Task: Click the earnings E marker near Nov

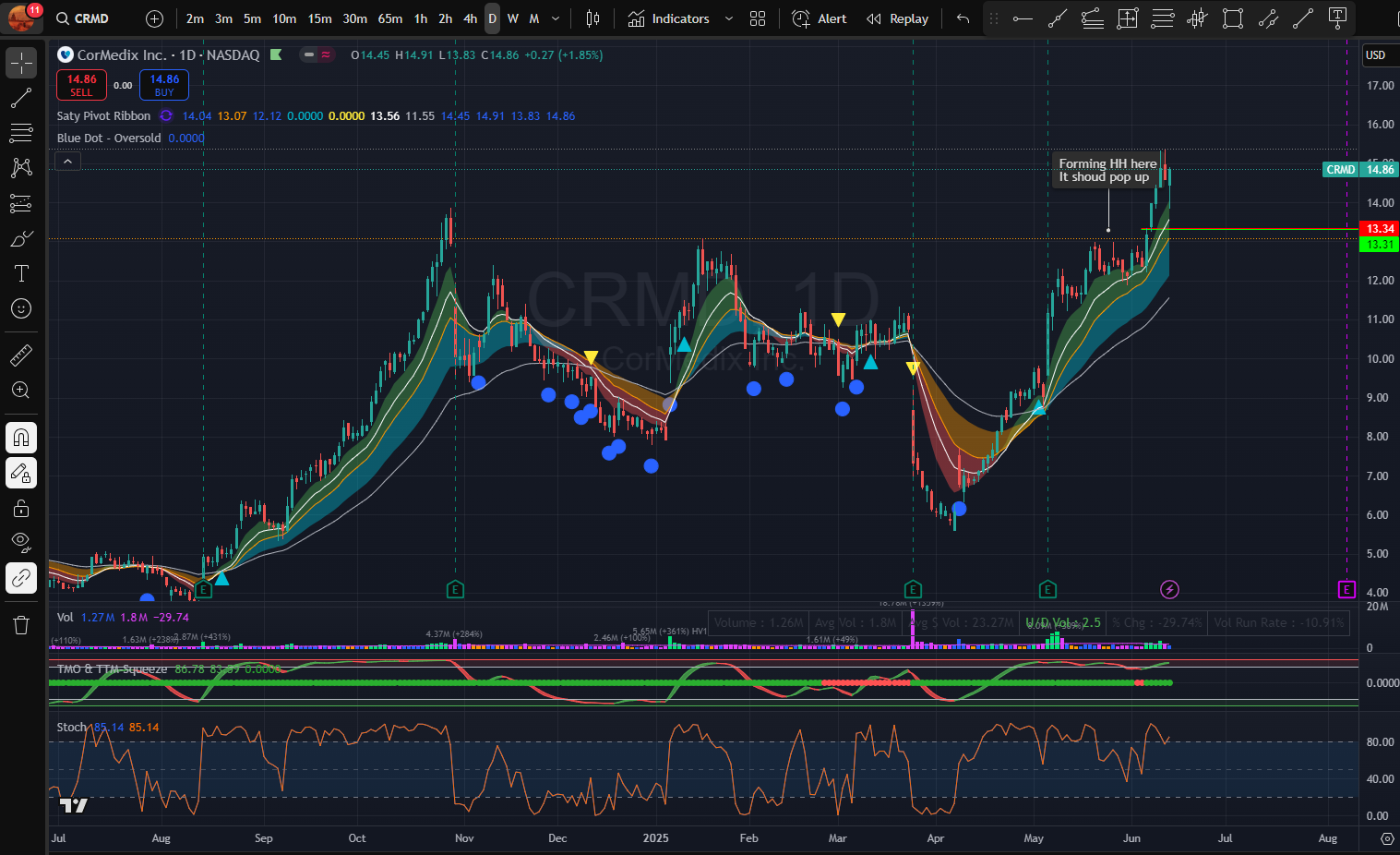Action: pos(455,589)
